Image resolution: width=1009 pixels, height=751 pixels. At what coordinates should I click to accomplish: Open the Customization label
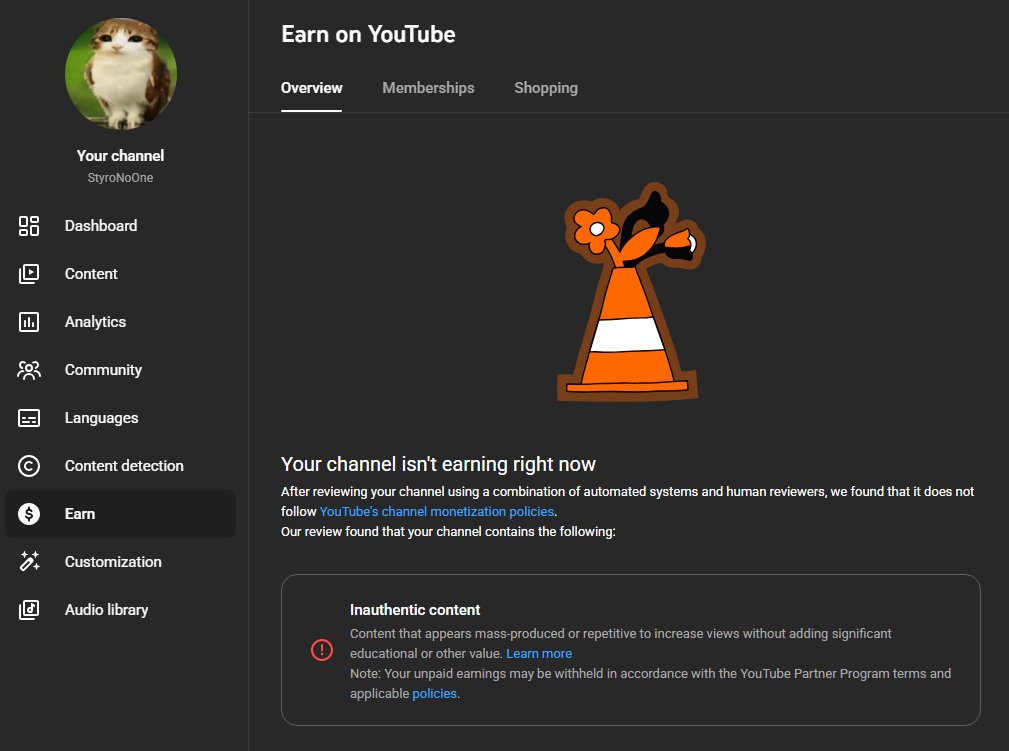click(x=113, y=562)
